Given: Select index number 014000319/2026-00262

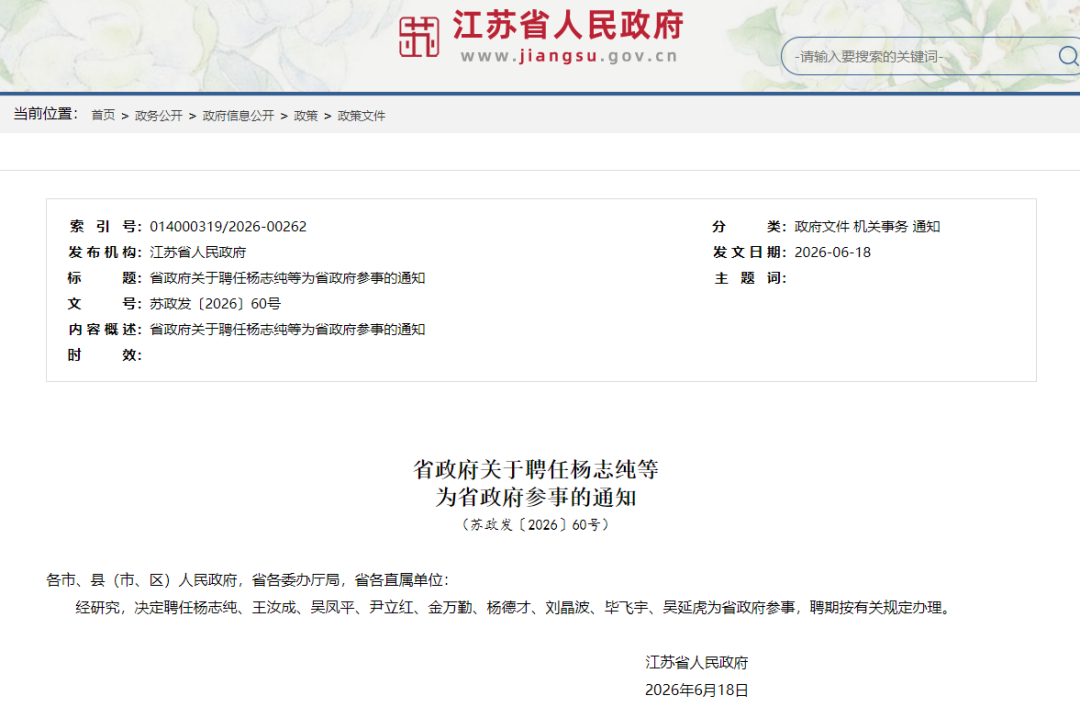Looking at the screenshot, I should (x=228, y=227).
